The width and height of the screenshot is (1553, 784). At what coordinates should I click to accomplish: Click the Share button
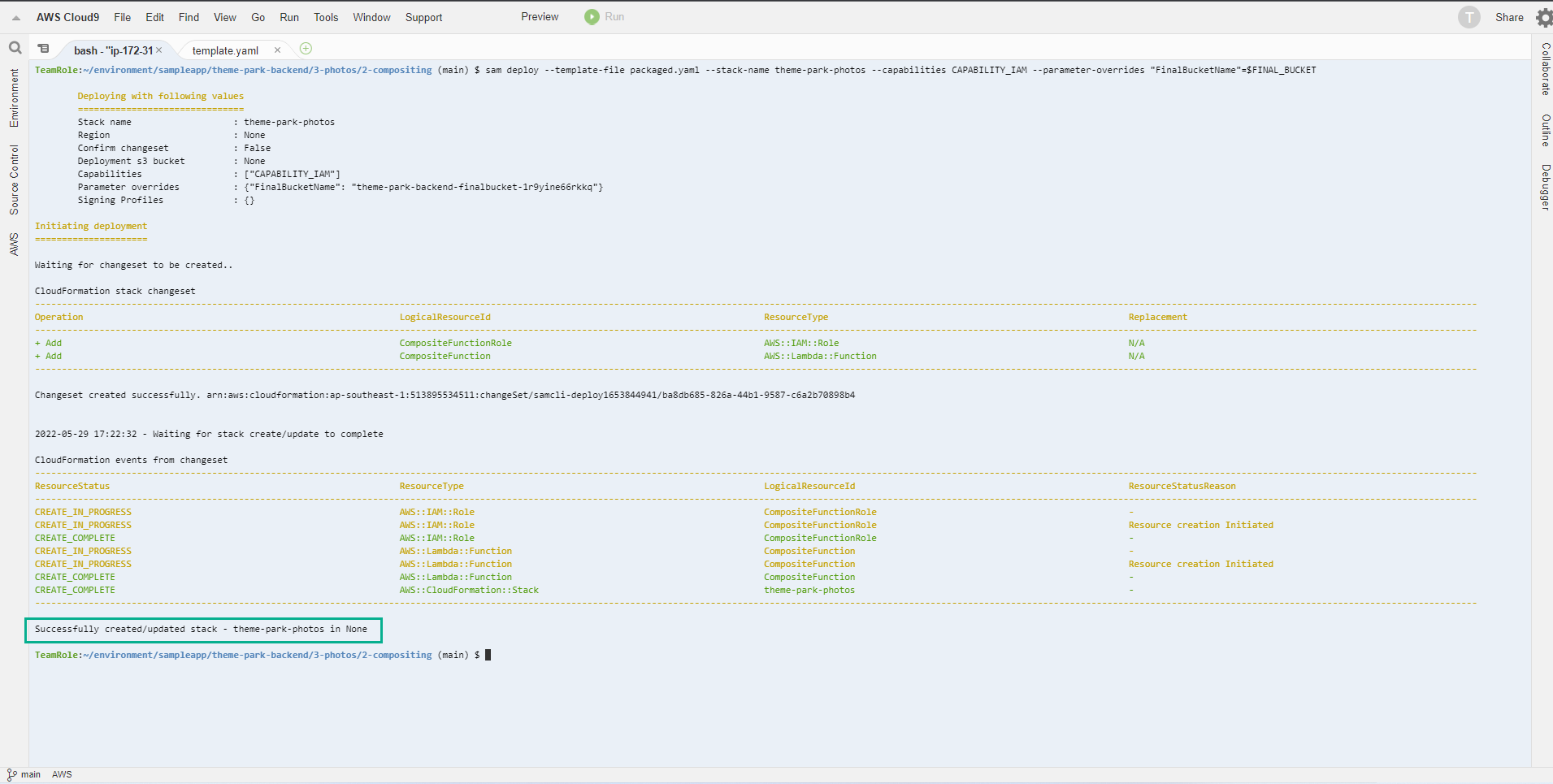tap(1509, 17)
